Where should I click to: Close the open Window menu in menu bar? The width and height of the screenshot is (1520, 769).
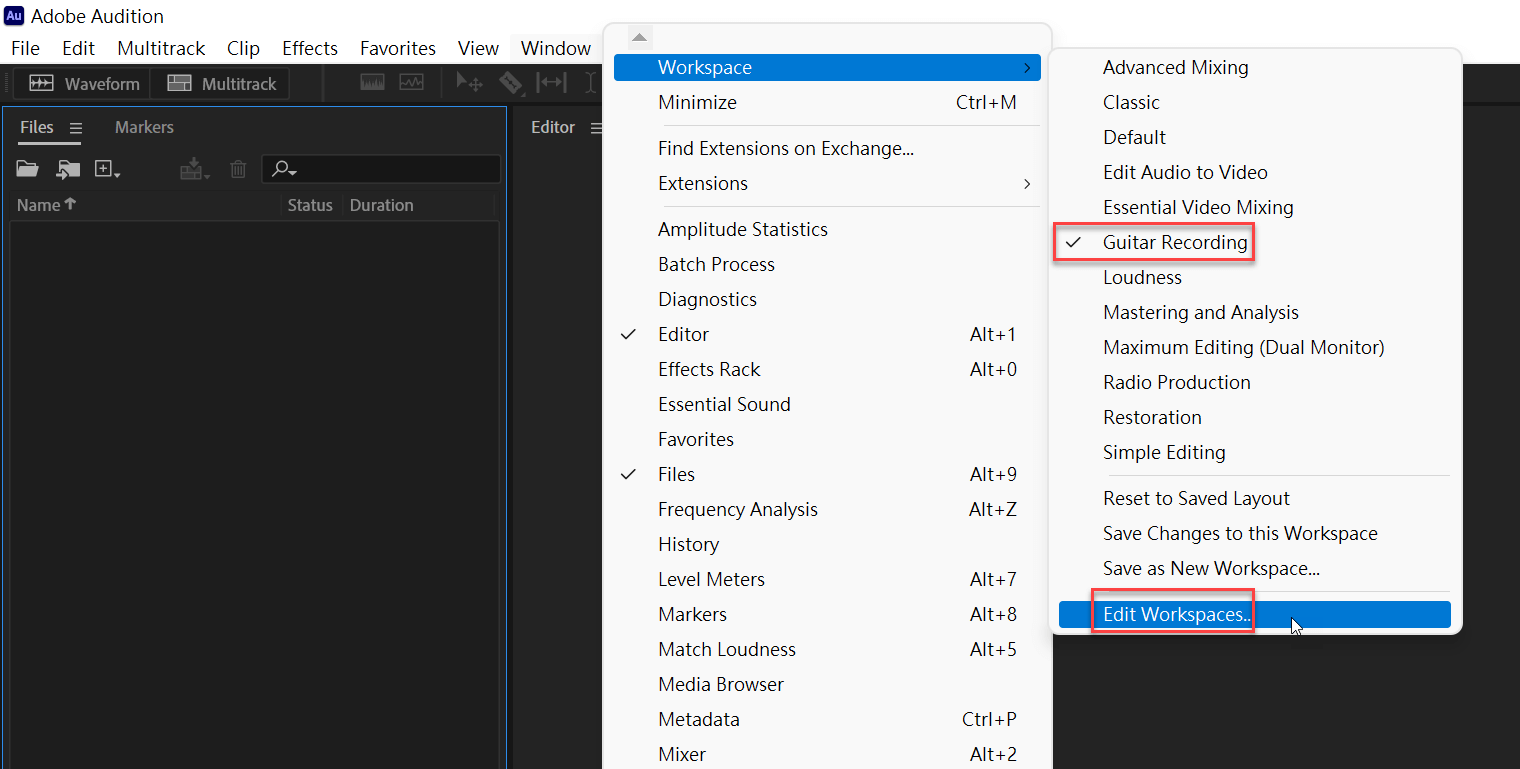(x=556, y=48)
